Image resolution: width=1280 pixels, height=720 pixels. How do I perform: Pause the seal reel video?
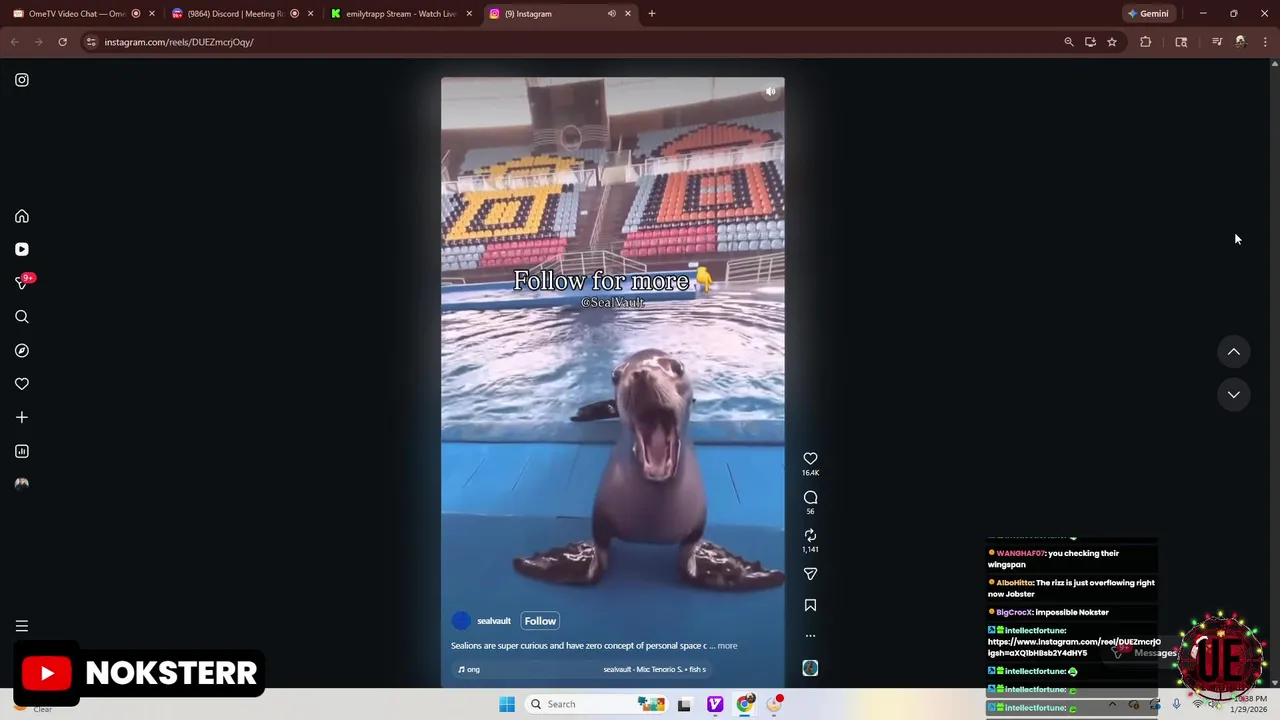(x=612, y=382)
